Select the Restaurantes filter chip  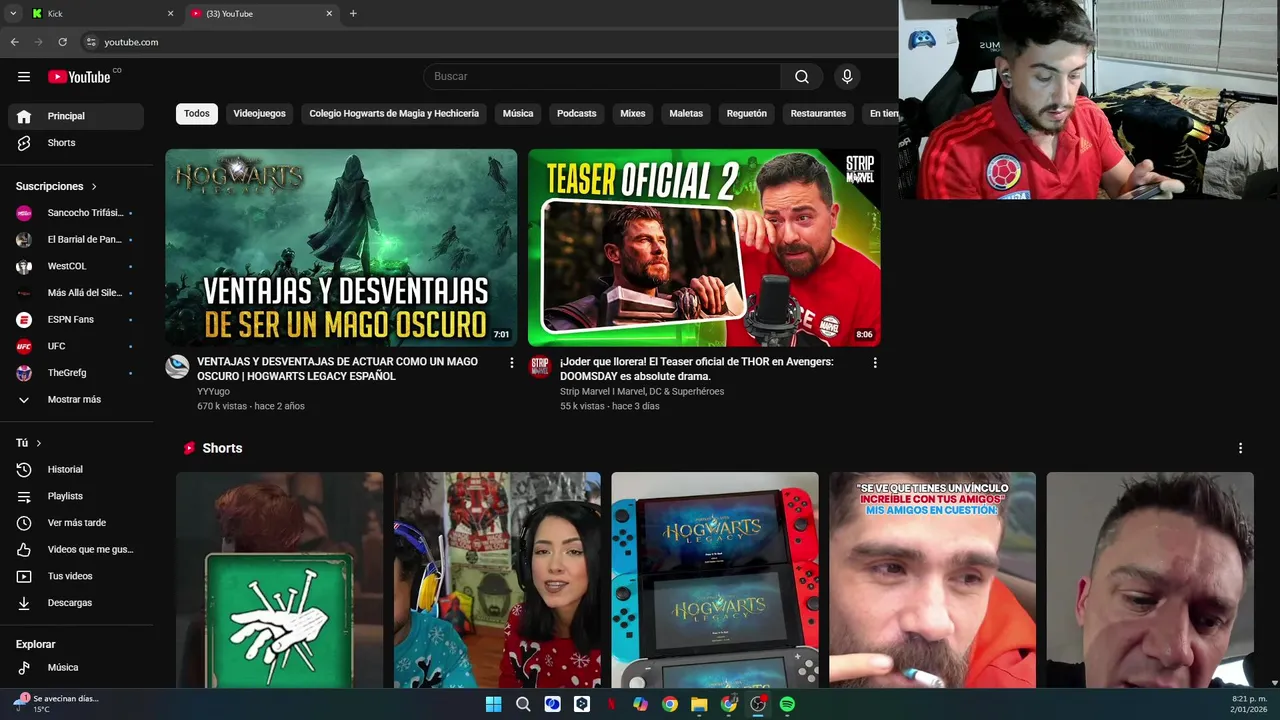(x=818, y=114)
